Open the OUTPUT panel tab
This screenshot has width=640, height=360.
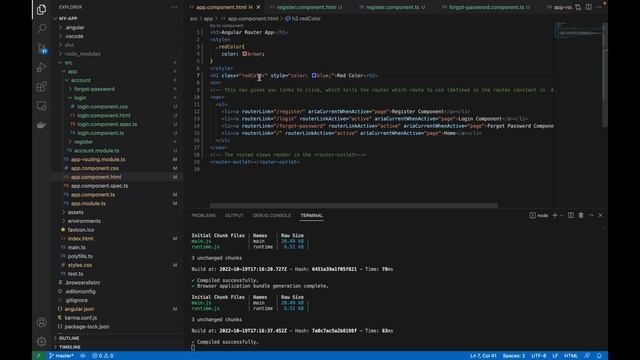(234, 215)
